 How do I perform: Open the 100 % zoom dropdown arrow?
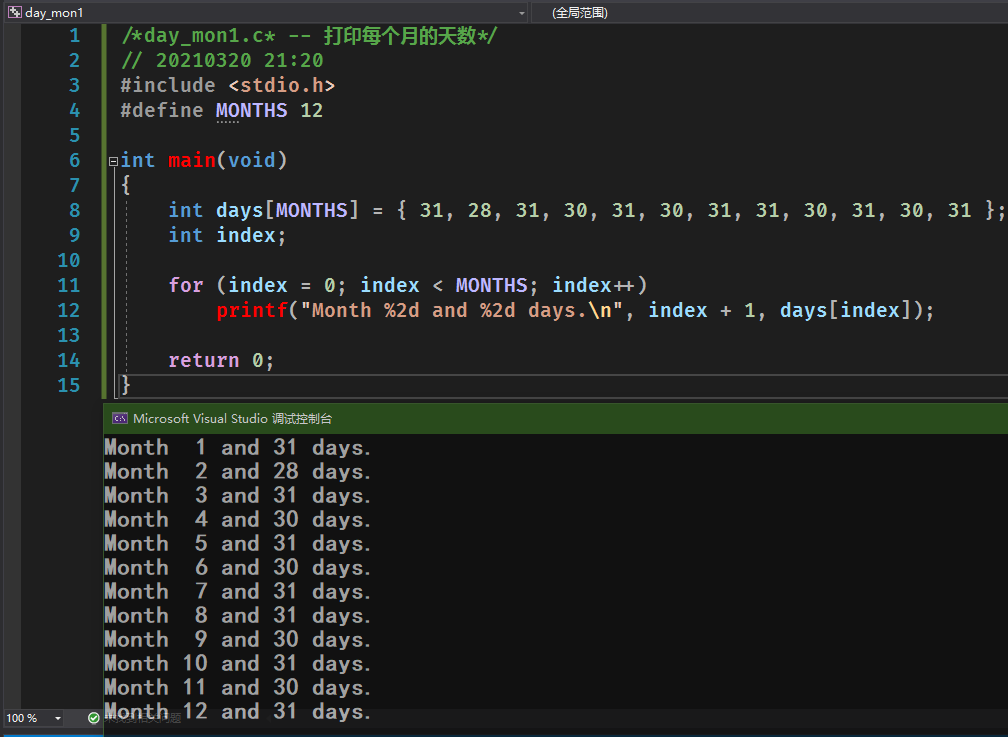click(x=58, y=718)
